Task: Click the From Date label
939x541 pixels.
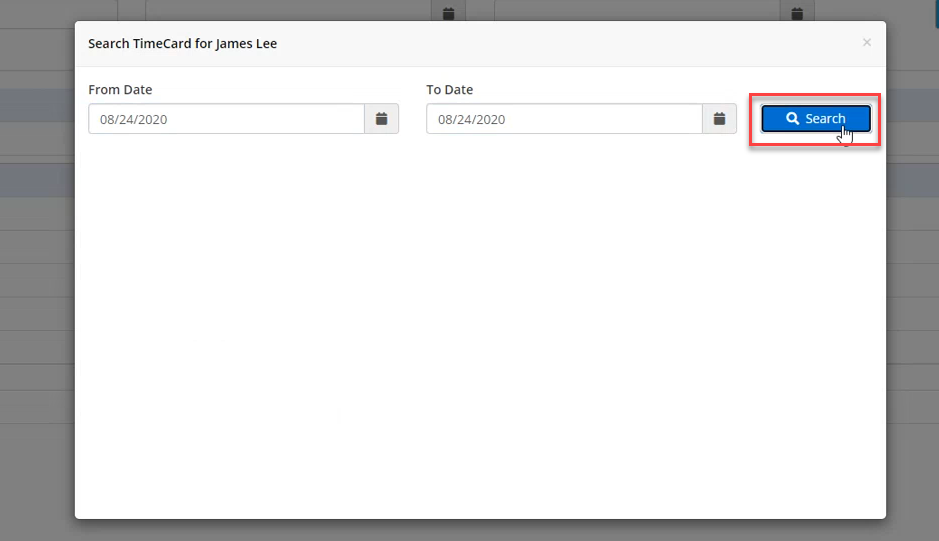Action: pyautogui.click(x=120, y=90)
